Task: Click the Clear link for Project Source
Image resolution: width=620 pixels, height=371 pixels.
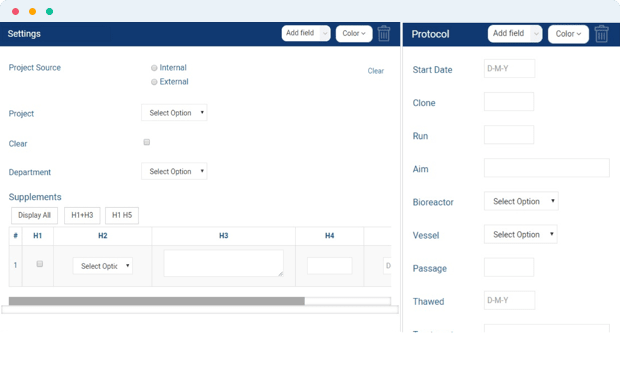Action: (x=376, y=71)
